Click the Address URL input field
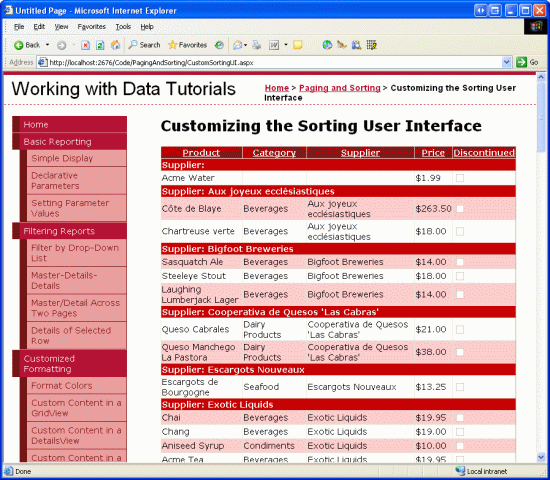Screen dimensions: 550x480 pos(274,62)
